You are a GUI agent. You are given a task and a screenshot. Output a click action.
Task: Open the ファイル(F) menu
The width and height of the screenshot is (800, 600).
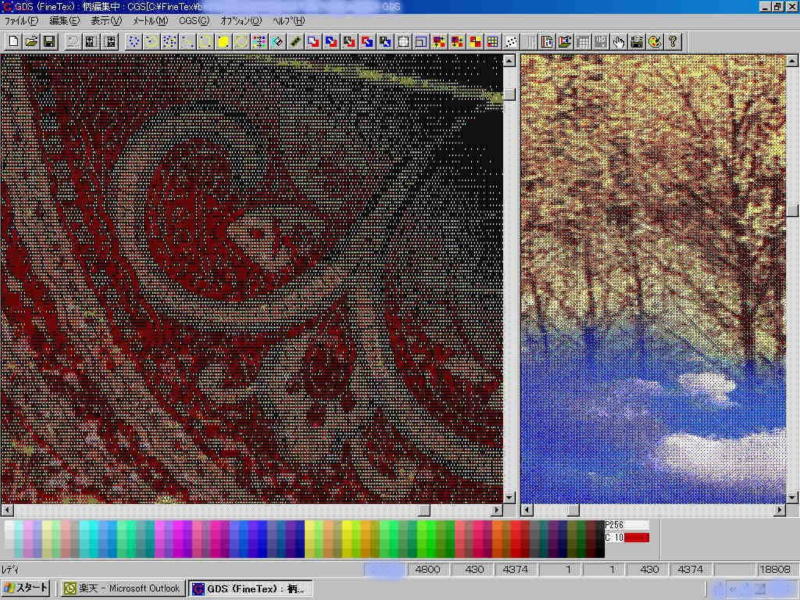22,21
